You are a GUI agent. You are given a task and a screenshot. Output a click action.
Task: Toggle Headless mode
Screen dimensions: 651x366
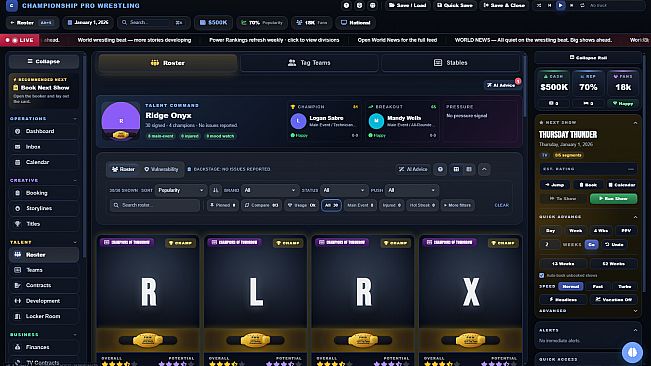point(563,300)
